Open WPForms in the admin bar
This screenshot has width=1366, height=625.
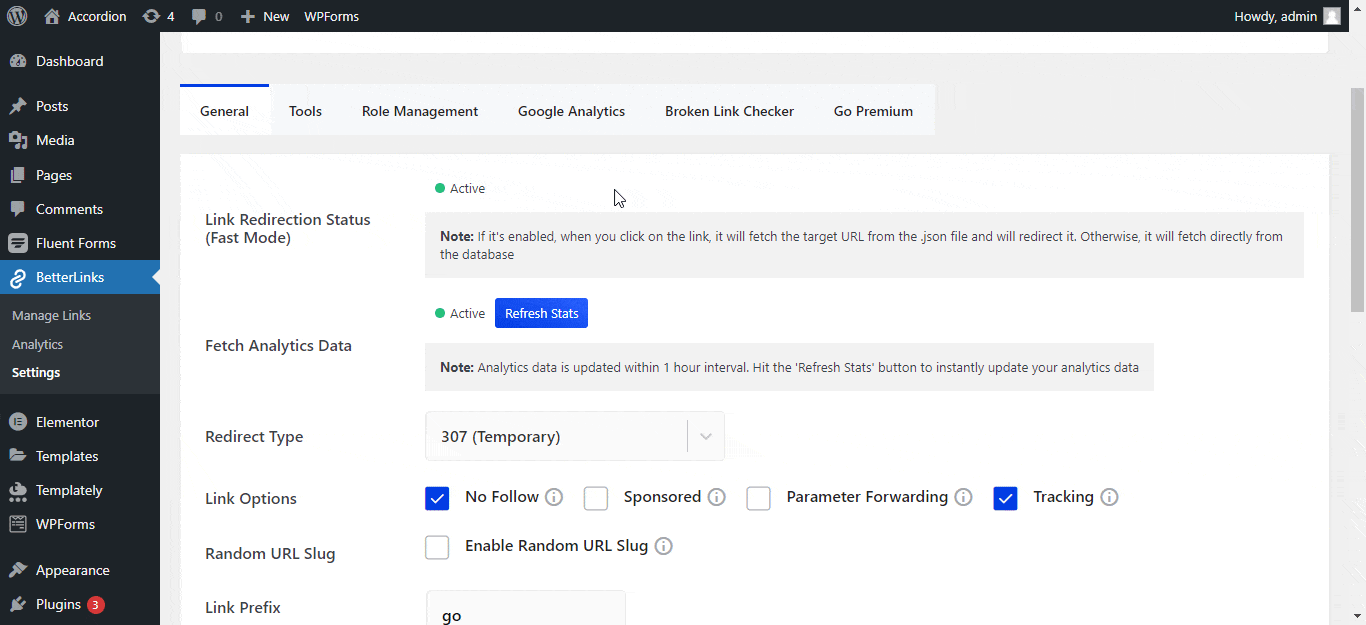click(x=331, y=16)
